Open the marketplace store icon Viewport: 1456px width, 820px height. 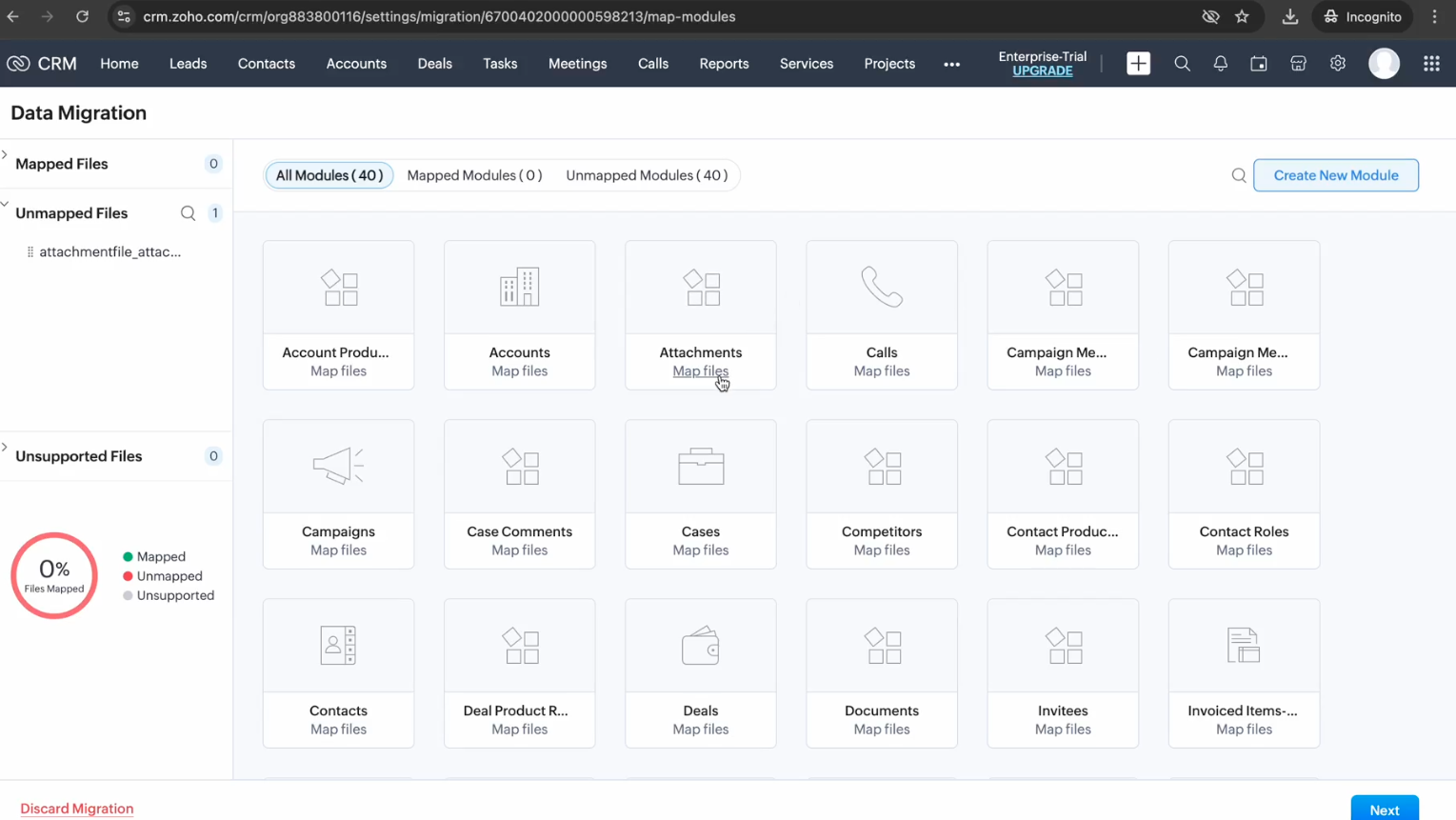click(1298, 64)
